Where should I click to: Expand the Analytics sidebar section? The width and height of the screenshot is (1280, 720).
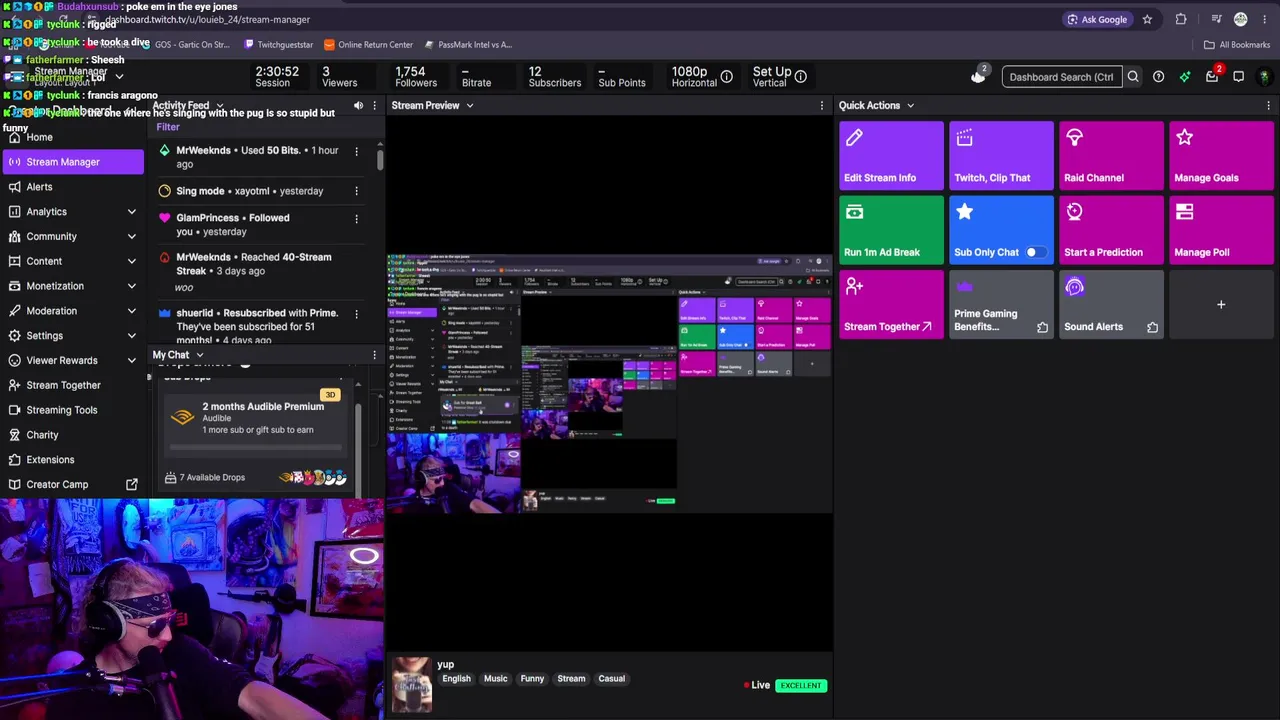pyautogui.click(x=131, y=212)
